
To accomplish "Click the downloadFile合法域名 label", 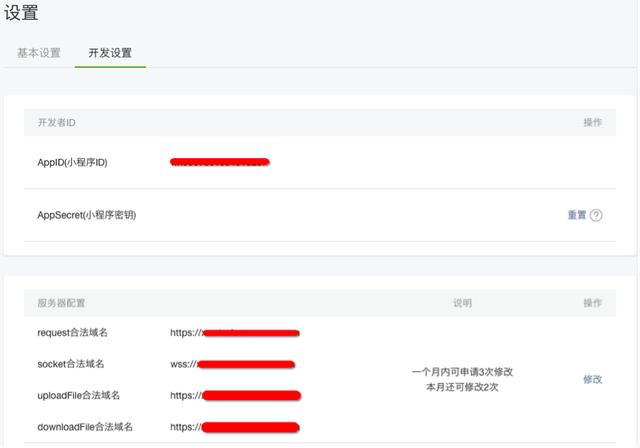I will pyautogui.click(x=85, y=427).
